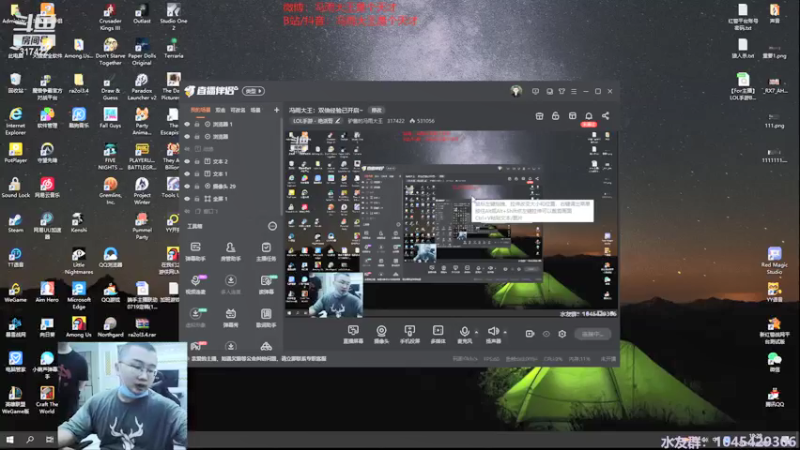Add a 手机投屏 phone cast source
The width and height of the screenshot is (800, 450).
click(x=410, y=334)
